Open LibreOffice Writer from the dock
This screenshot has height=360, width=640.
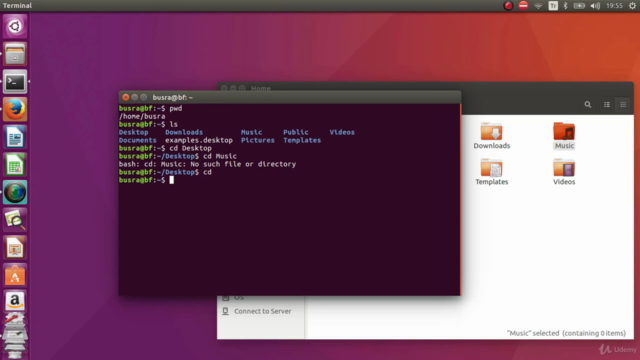pos(15,137)
